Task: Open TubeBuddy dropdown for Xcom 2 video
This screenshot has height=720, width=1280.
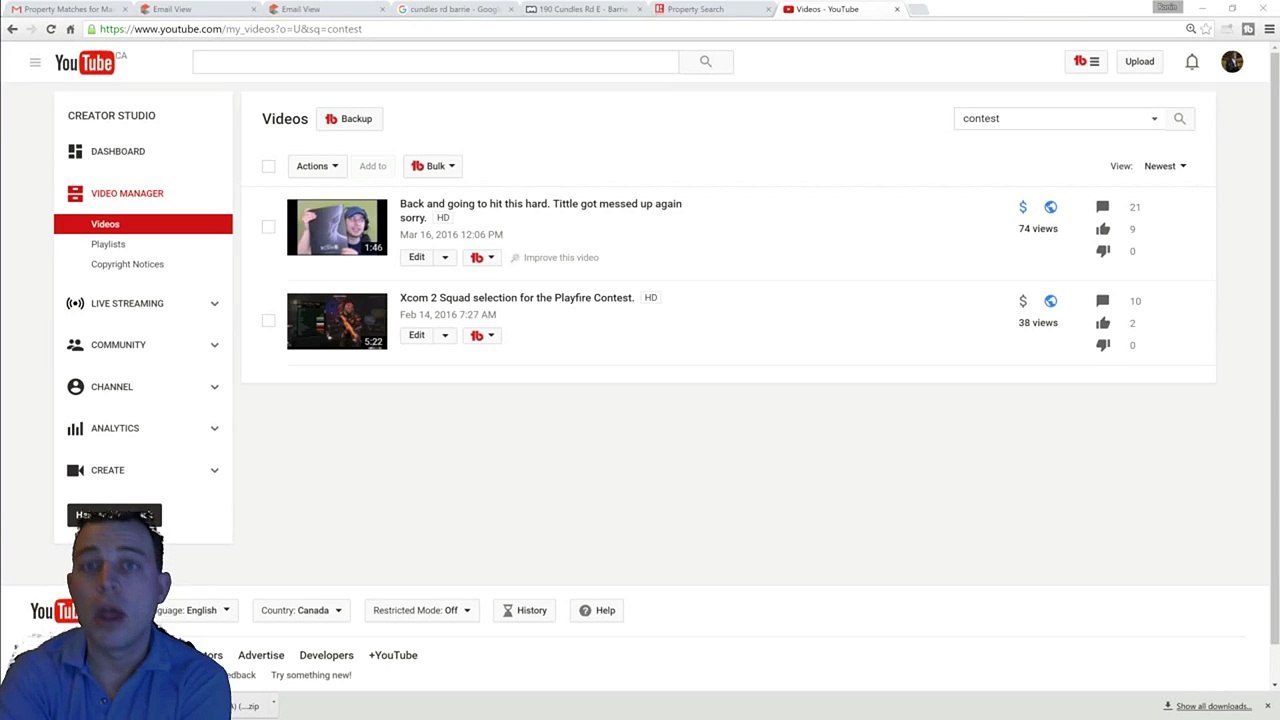Action: tap(482, 336)
